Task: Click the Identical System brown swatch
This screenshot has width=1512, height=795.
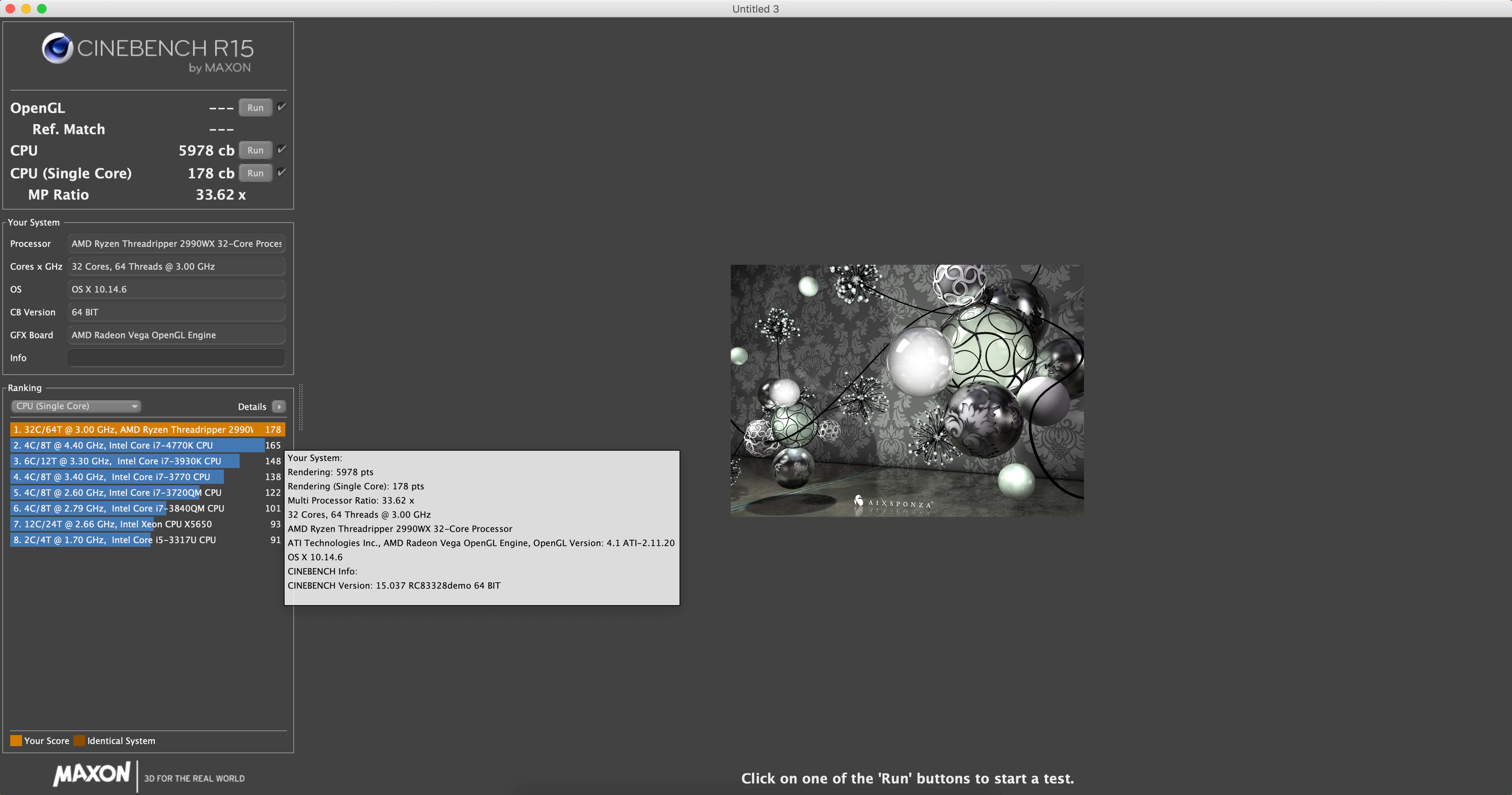Action: 79,740
